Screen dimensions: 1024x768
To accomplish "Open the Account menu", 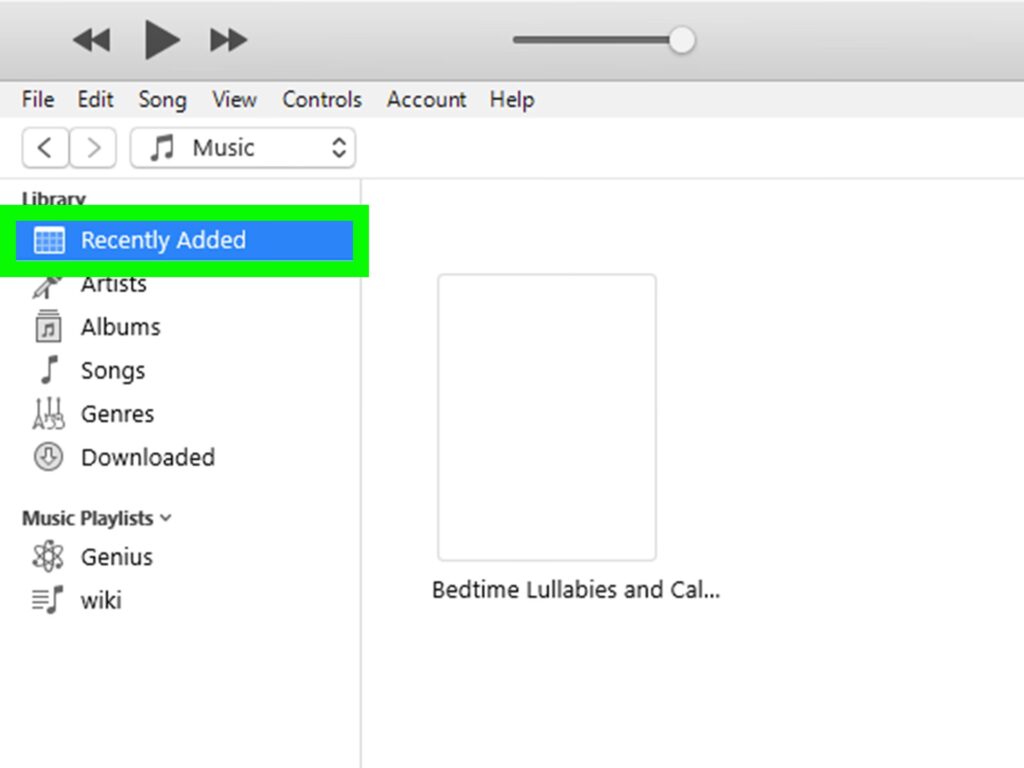I will pos(426,100).
